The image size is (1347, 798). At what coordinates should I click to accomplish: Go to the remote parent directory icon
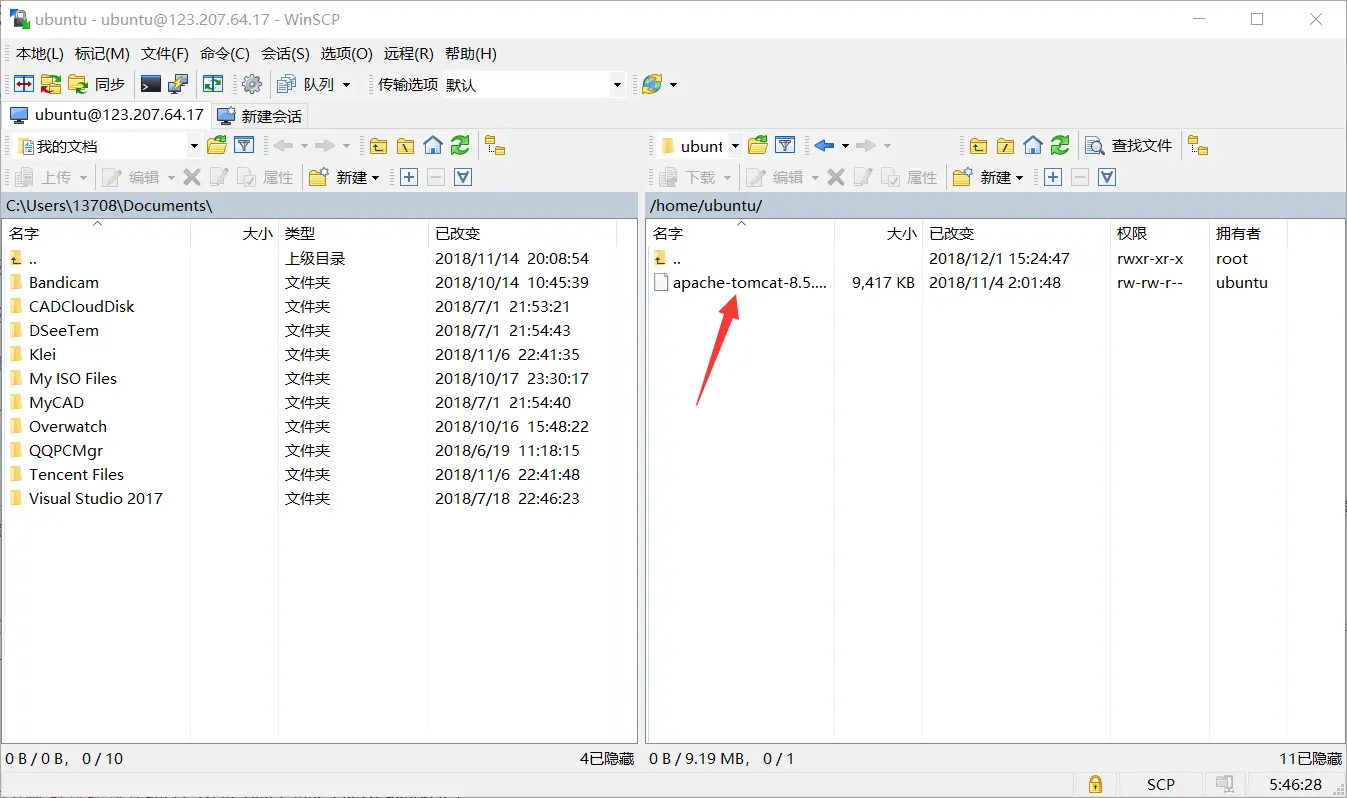pos(979,146)
